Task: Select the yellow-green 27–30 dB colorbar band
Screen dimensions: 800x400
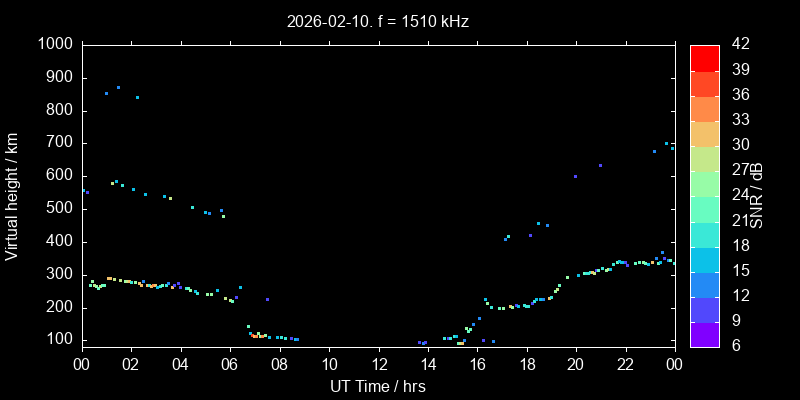Action: point(704,158)
